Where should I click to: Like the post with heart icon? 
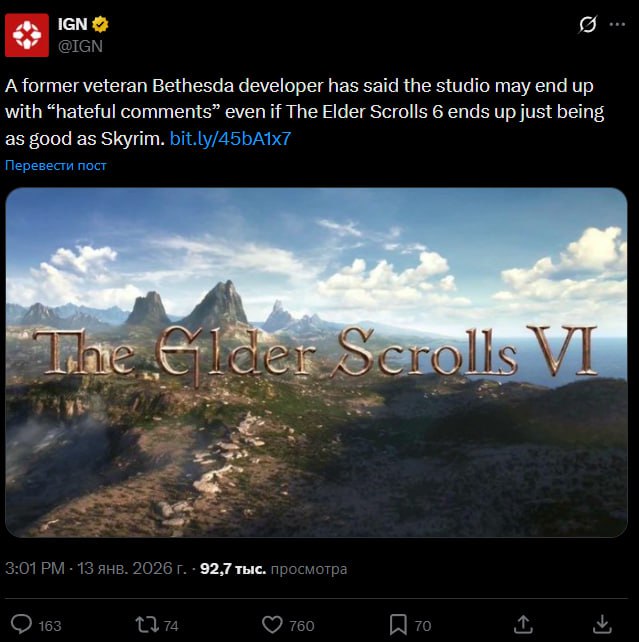[272, 625]
